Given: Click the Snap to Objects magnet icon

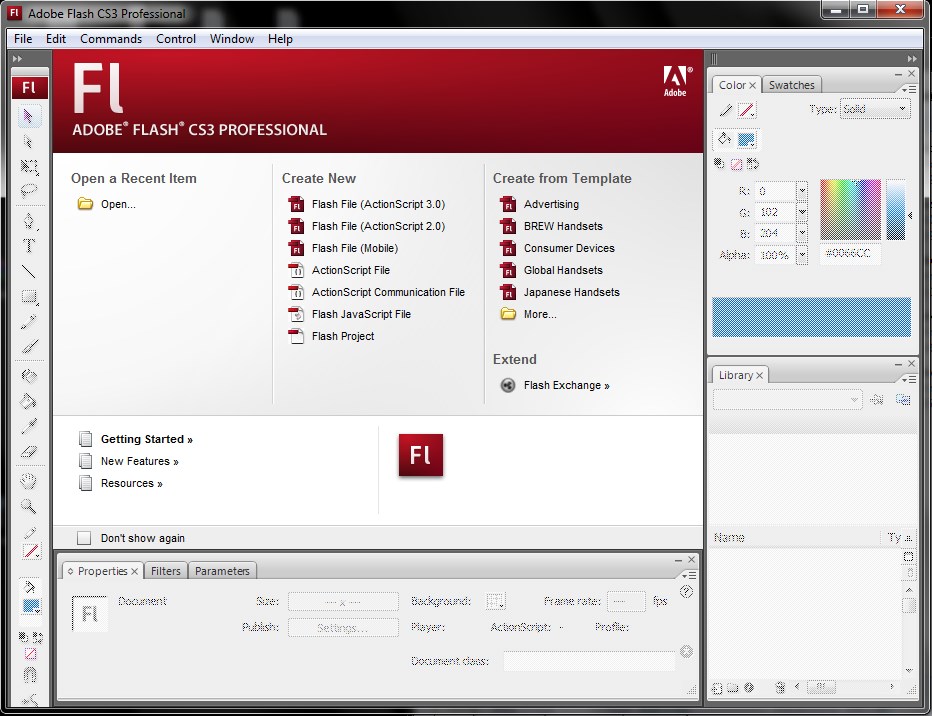Looking at the screenshot, I should [x=30, y=675].
